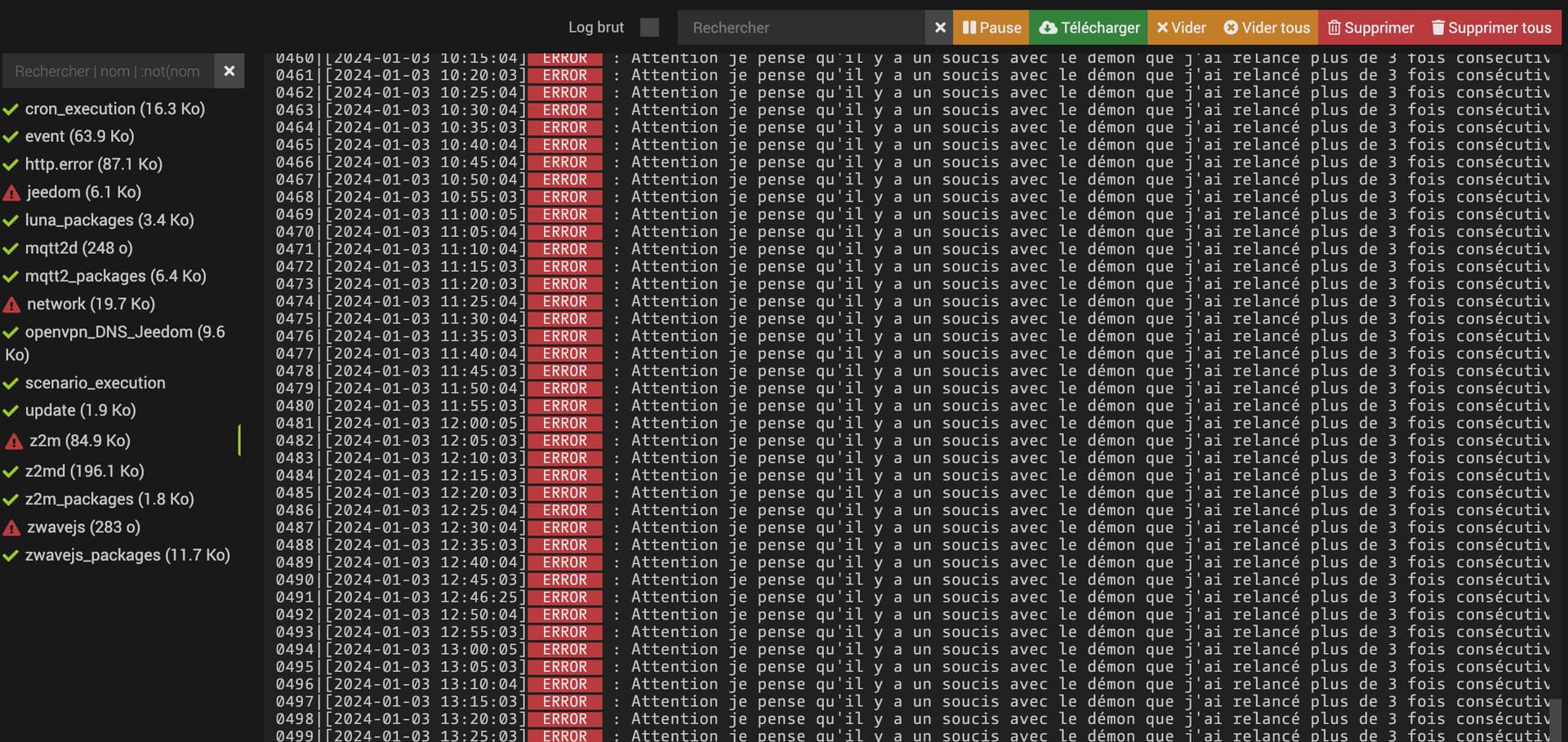Image resolution: width=1568 pixels, height=742 pixels.
Task: Click the warning triangle beside jeedom
Action: [x=11, y=193]
